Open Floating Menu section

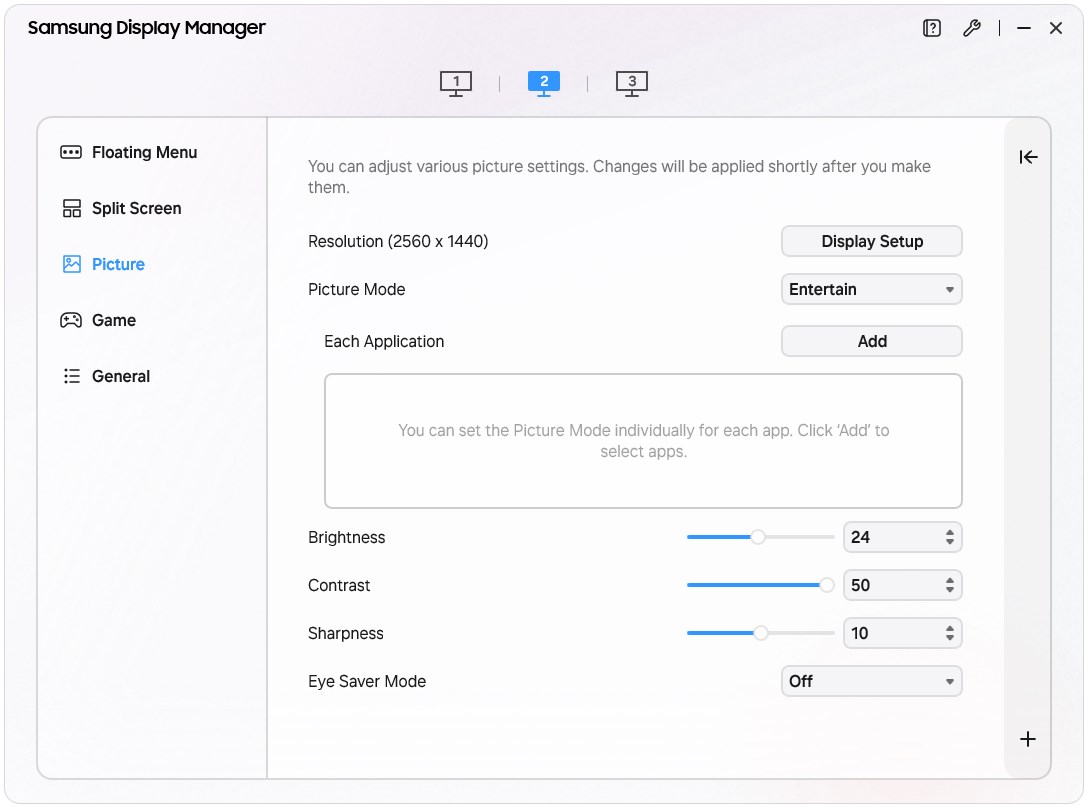(x=144, y=152)
